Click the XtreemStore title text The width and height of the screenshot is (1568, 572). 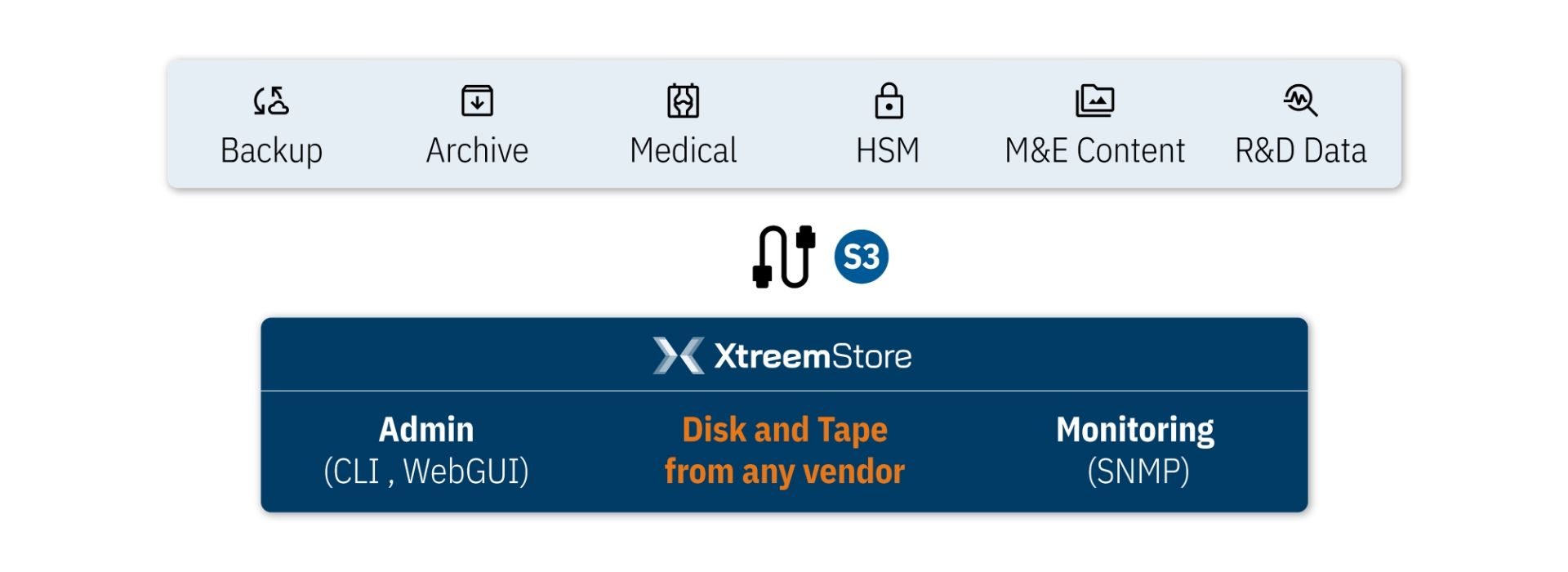click(813, 356)
